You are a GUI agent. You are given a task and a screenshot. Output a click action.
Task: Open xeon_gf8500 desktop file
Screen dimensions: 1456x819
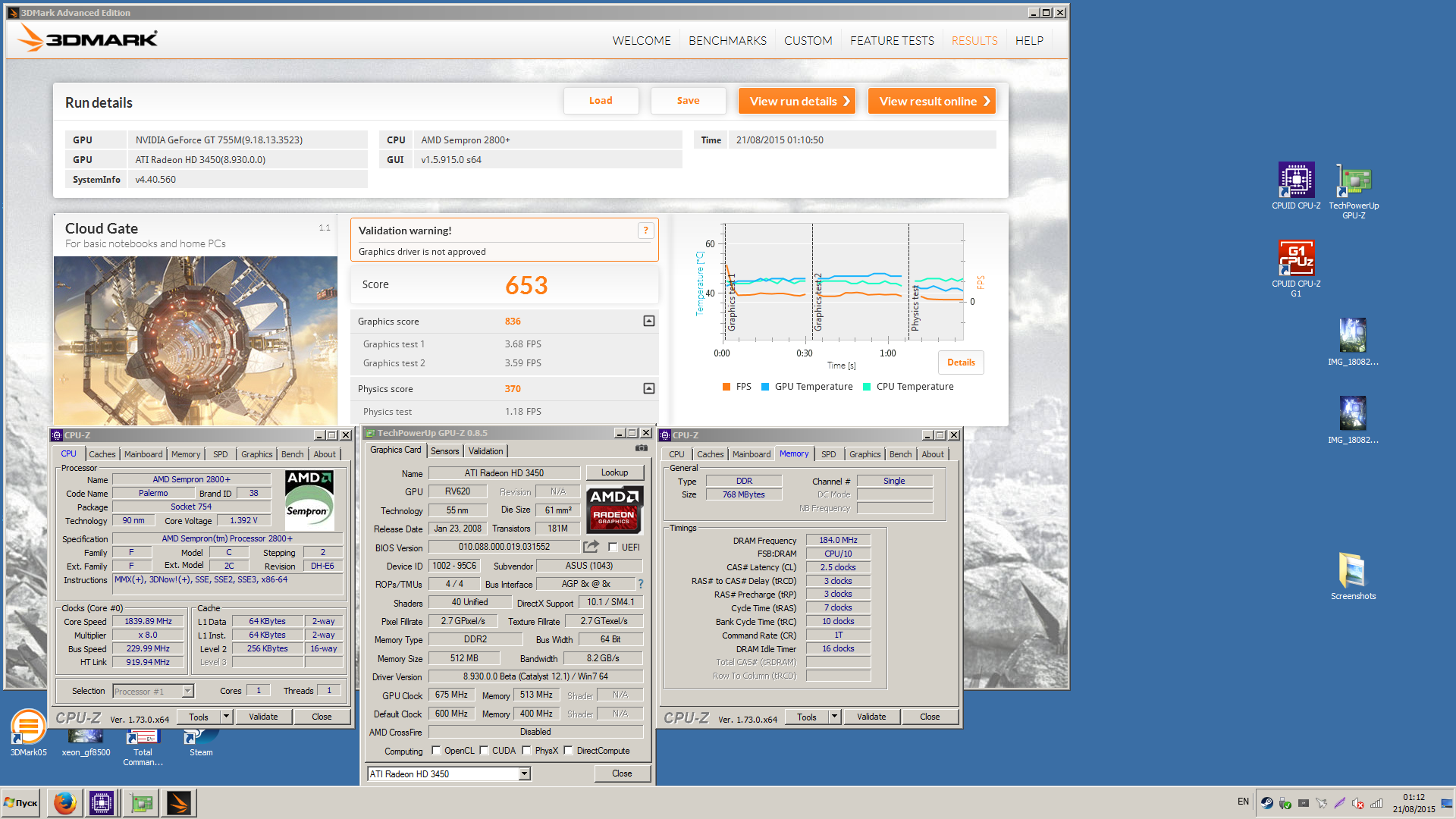[86, 742]
